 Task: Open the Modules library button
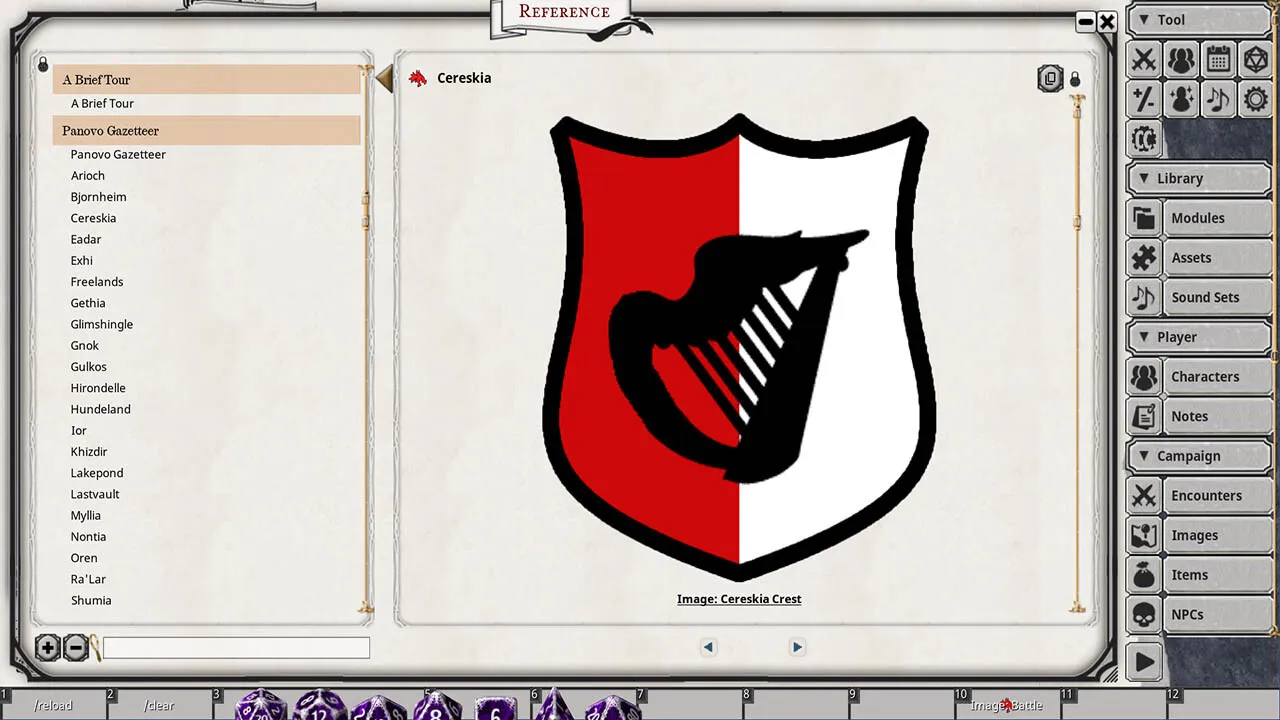point(1217,218)
